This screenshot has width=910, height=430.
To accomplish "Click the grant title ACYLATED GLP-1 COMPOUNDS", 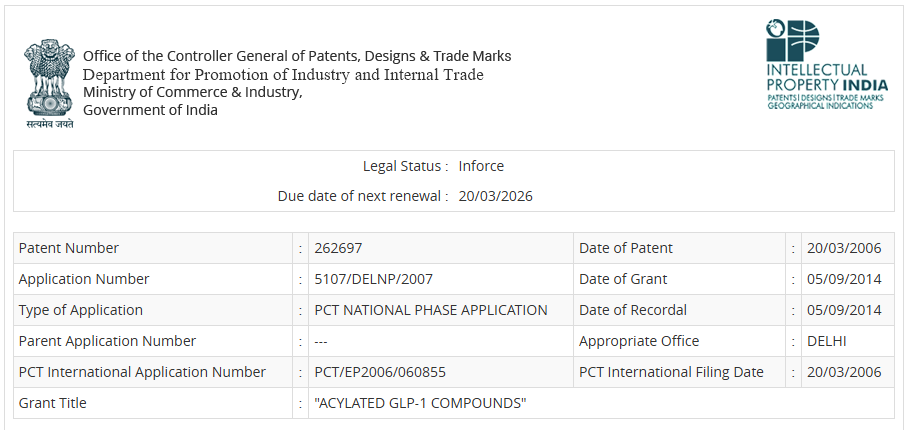I will point(420,403).
